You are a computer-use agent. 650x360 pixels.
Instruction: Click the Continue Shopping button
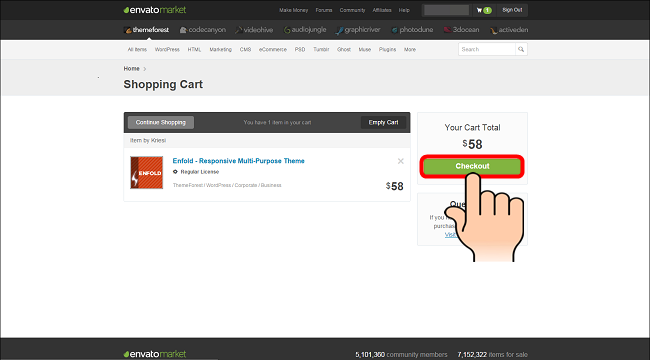point(161,122)
